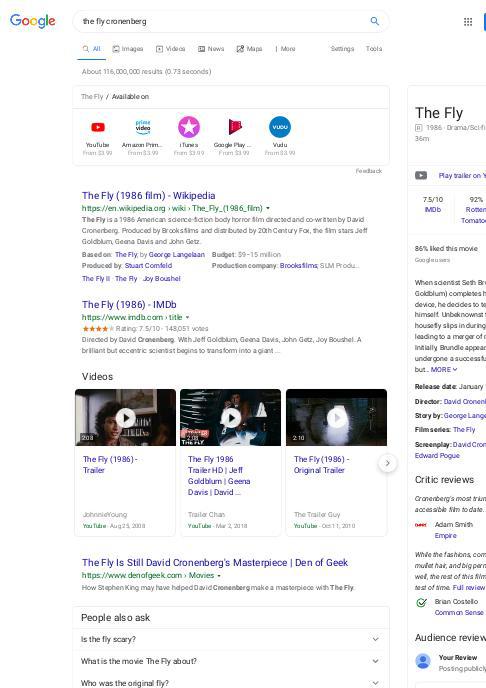Open 'The Fly II' sitelink
Viewport: 486px width, 688px height.
96,279
